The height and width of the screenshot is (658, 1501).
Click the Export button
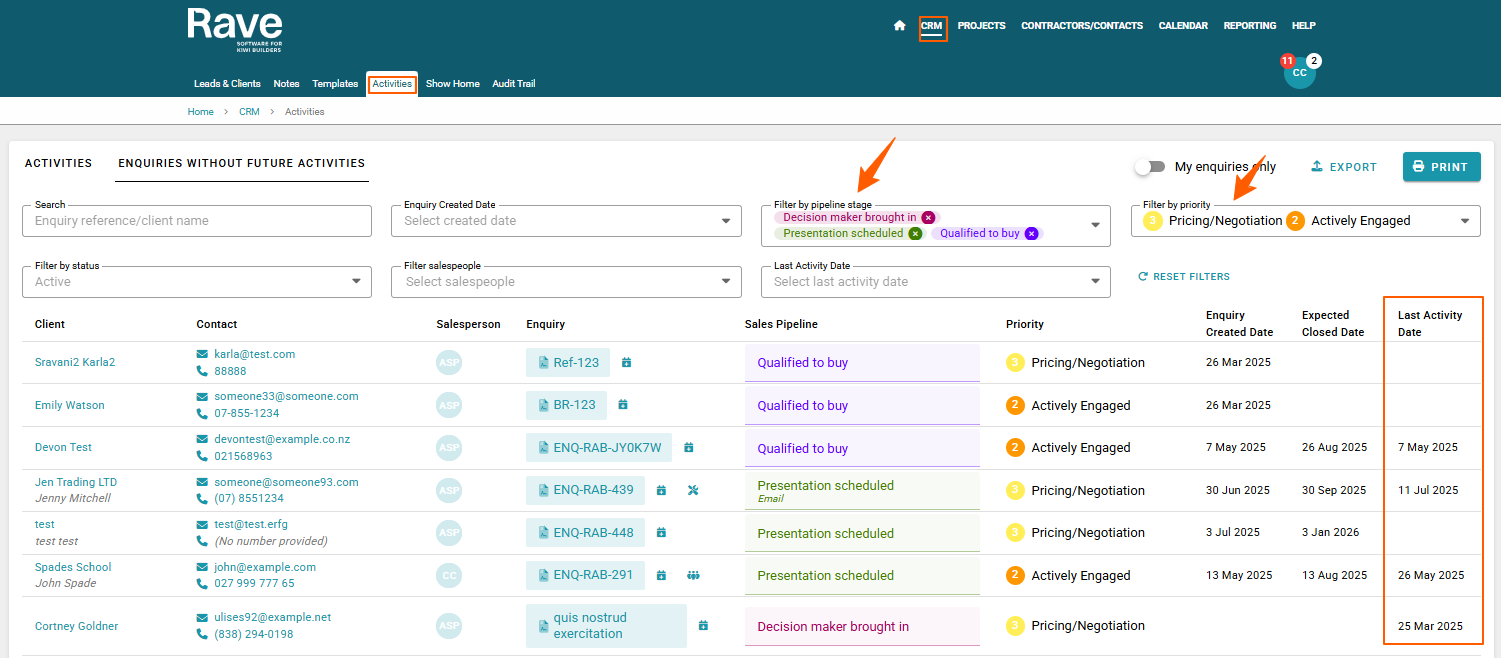click(1344, 167)
